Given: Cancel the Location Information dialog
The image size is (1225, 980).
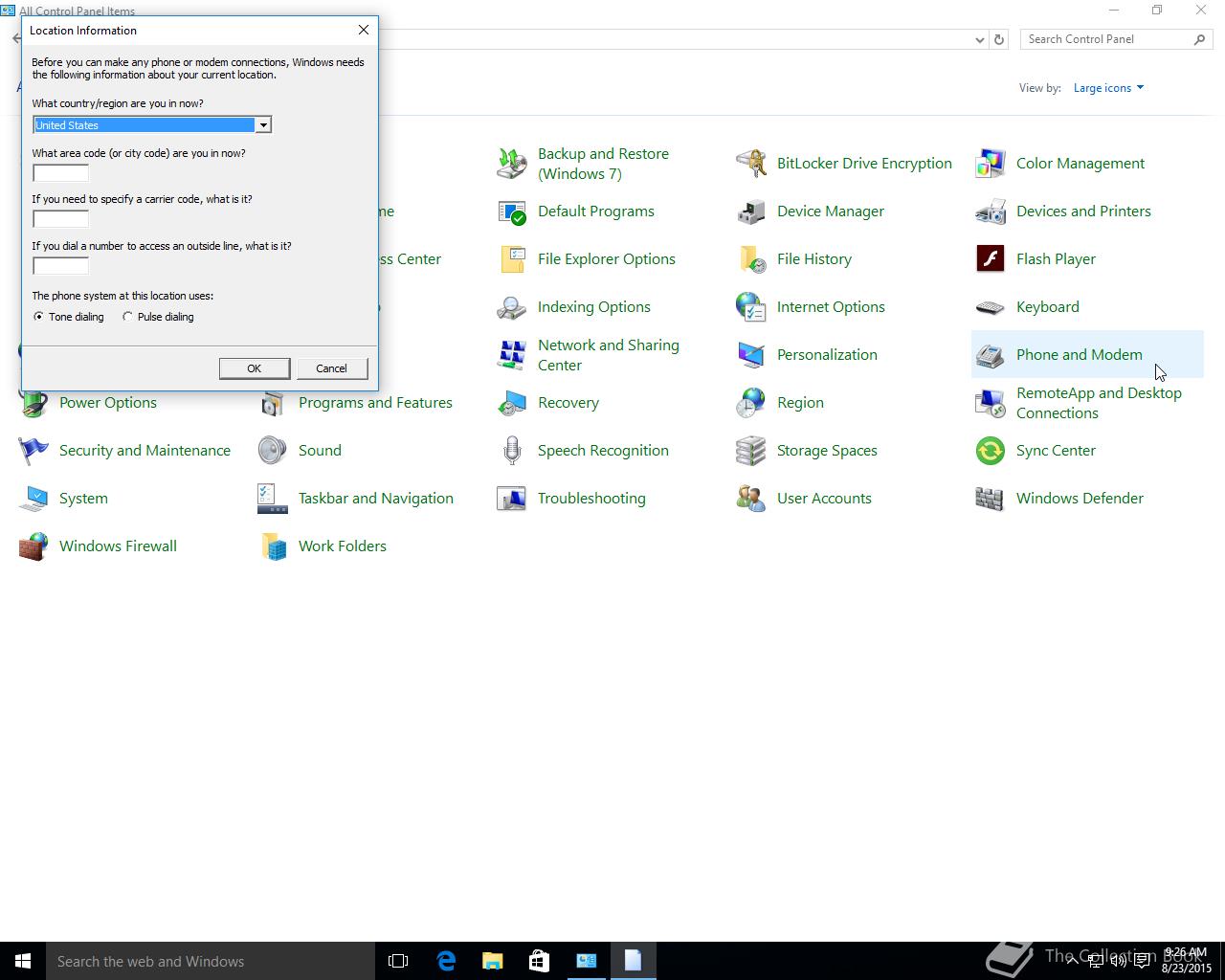Looking at the screenshot, I should click(331, 368).
